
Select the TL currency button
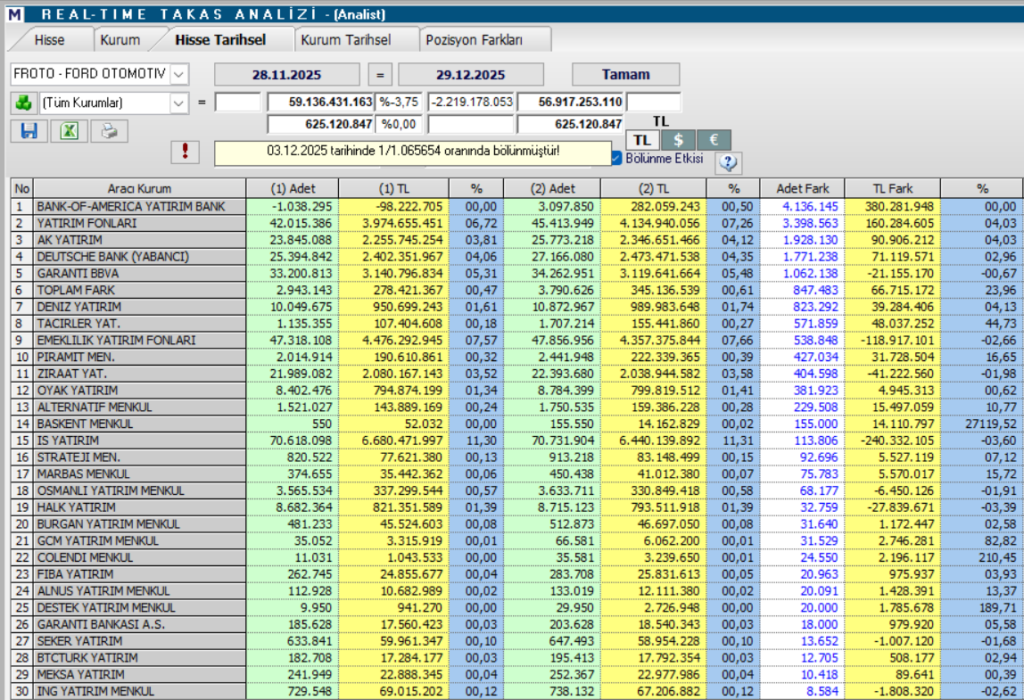coord(643,140)
